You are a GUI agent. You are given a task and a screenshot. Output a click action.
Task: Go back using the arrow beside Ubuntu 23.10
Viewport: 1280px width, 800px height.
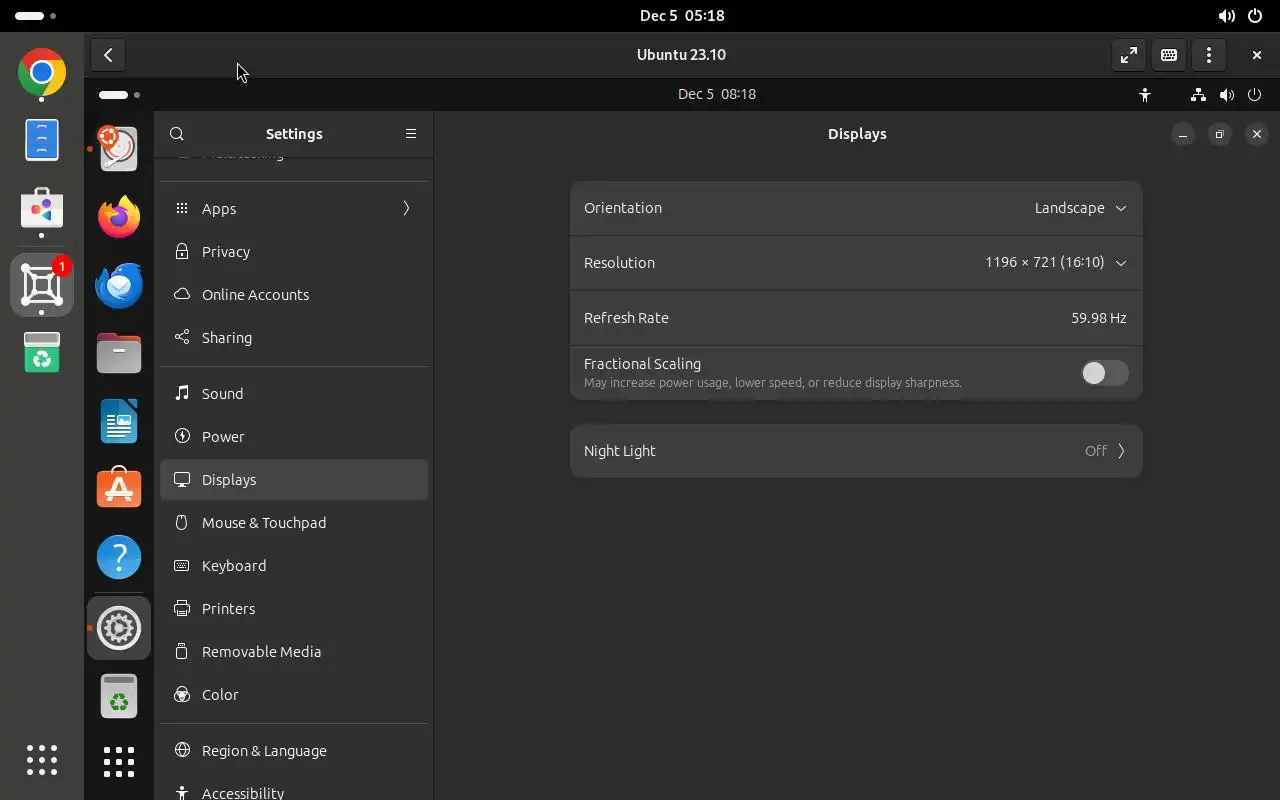[x=108, y=55]
